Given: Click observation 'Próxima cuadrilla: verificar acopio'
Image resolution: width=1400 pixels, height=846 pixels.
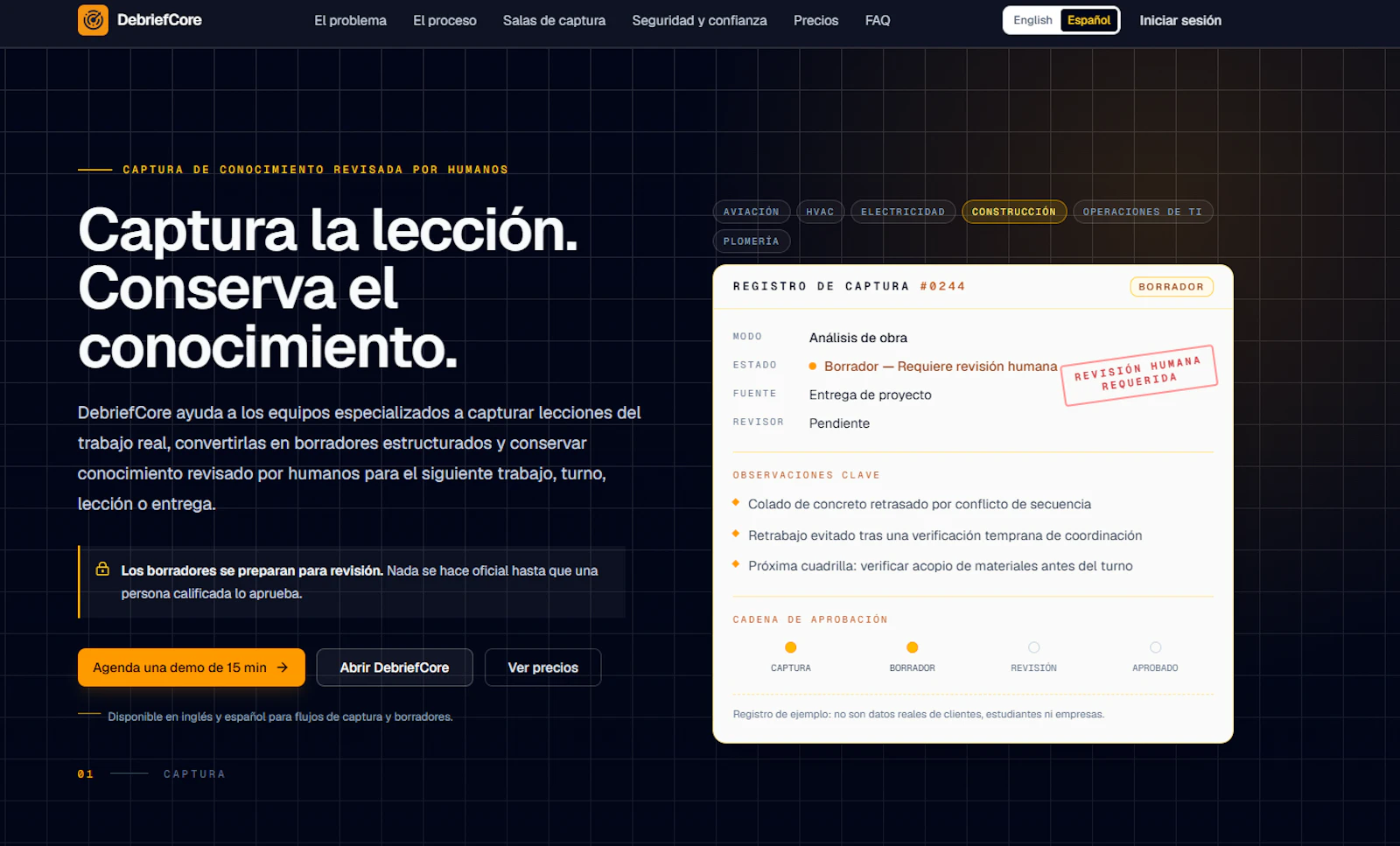Looking at the screenshot, I should coord(941,566).
